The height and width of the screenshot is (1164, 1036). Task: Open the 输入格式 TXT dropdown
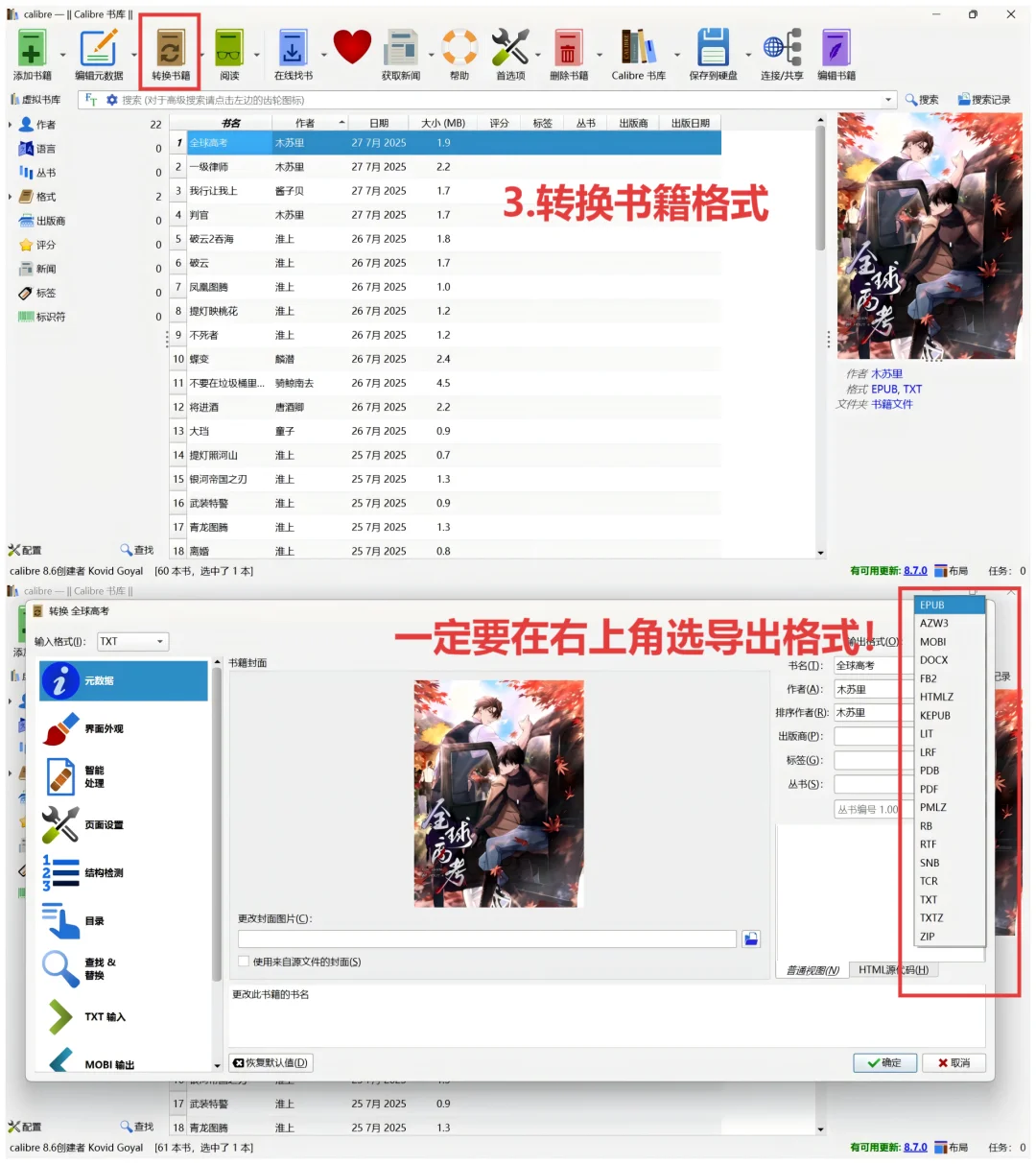tap(132, 641)
